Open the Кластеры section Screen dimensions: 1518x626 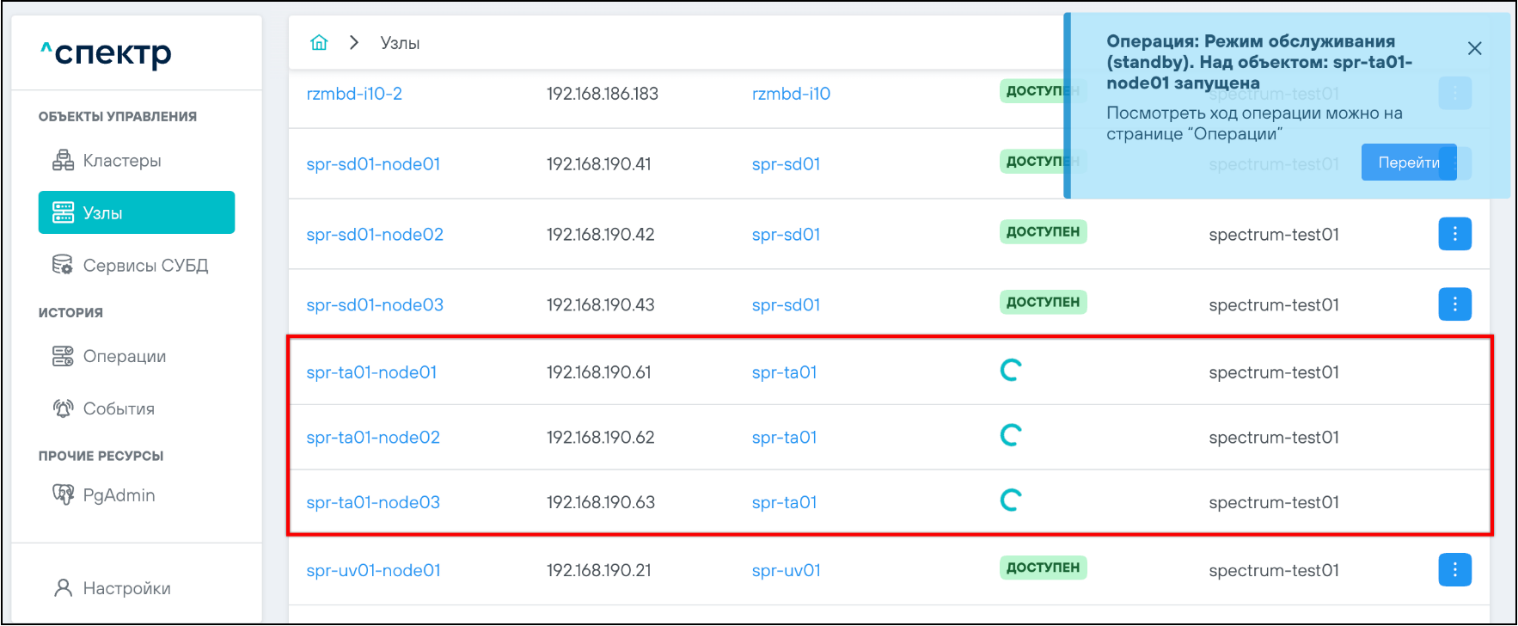coord(121,160)
